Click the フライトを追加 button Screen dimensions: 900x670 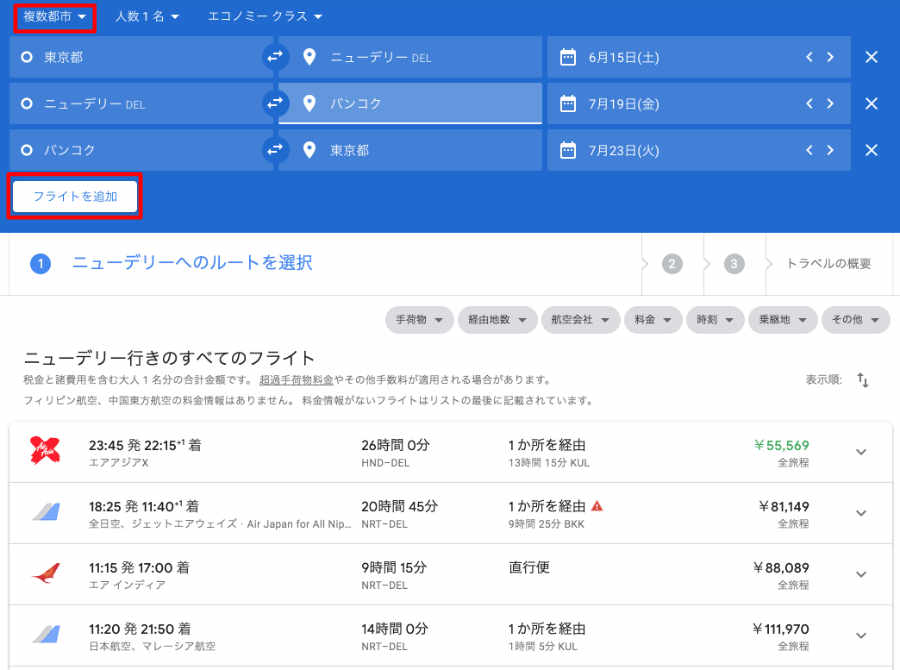point(75,196)
